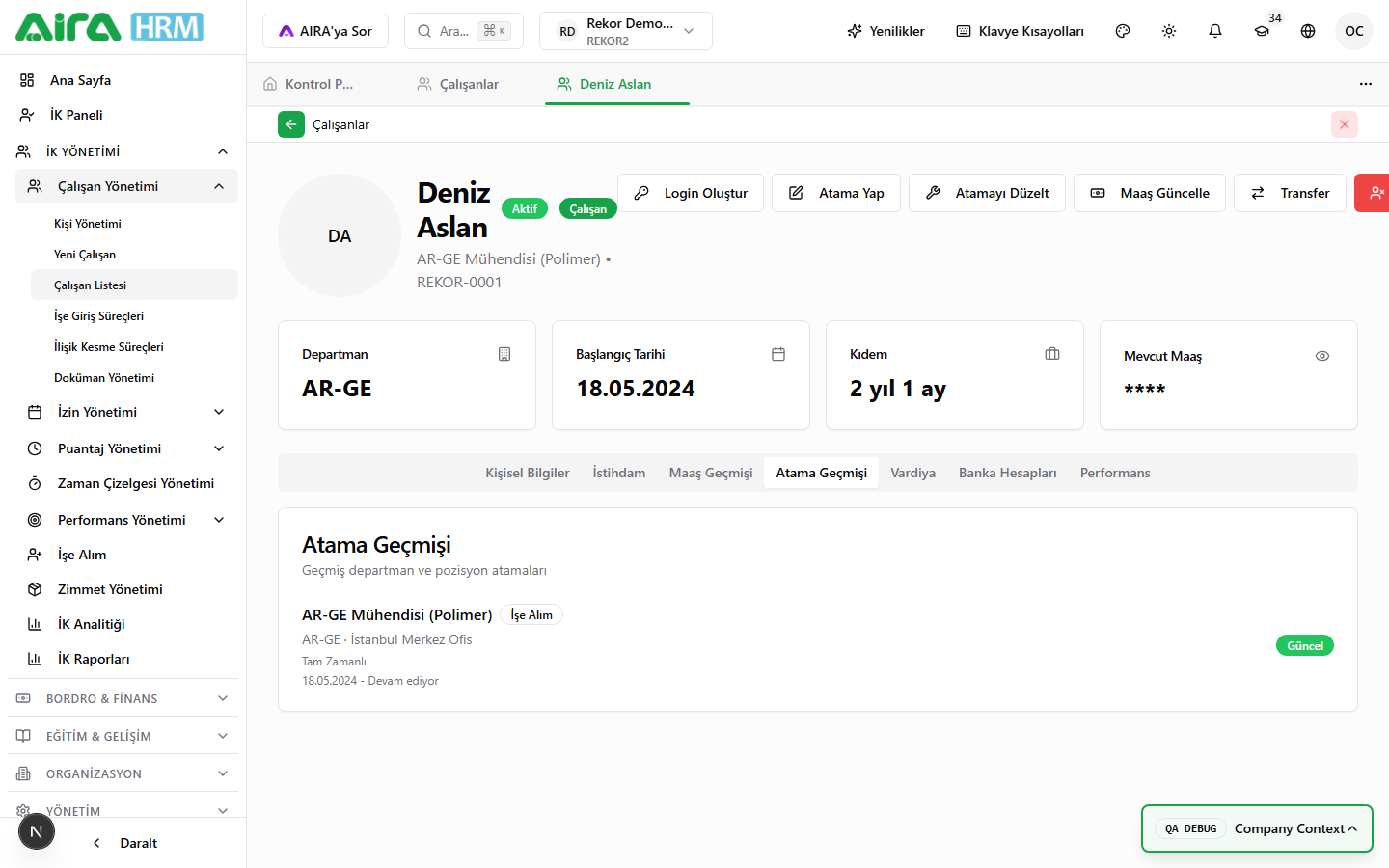Image resolution: width=1389 pixels, height=868 pixels.
Task: Toggle light/dark mode sun icon
Action: (1169, 31)
